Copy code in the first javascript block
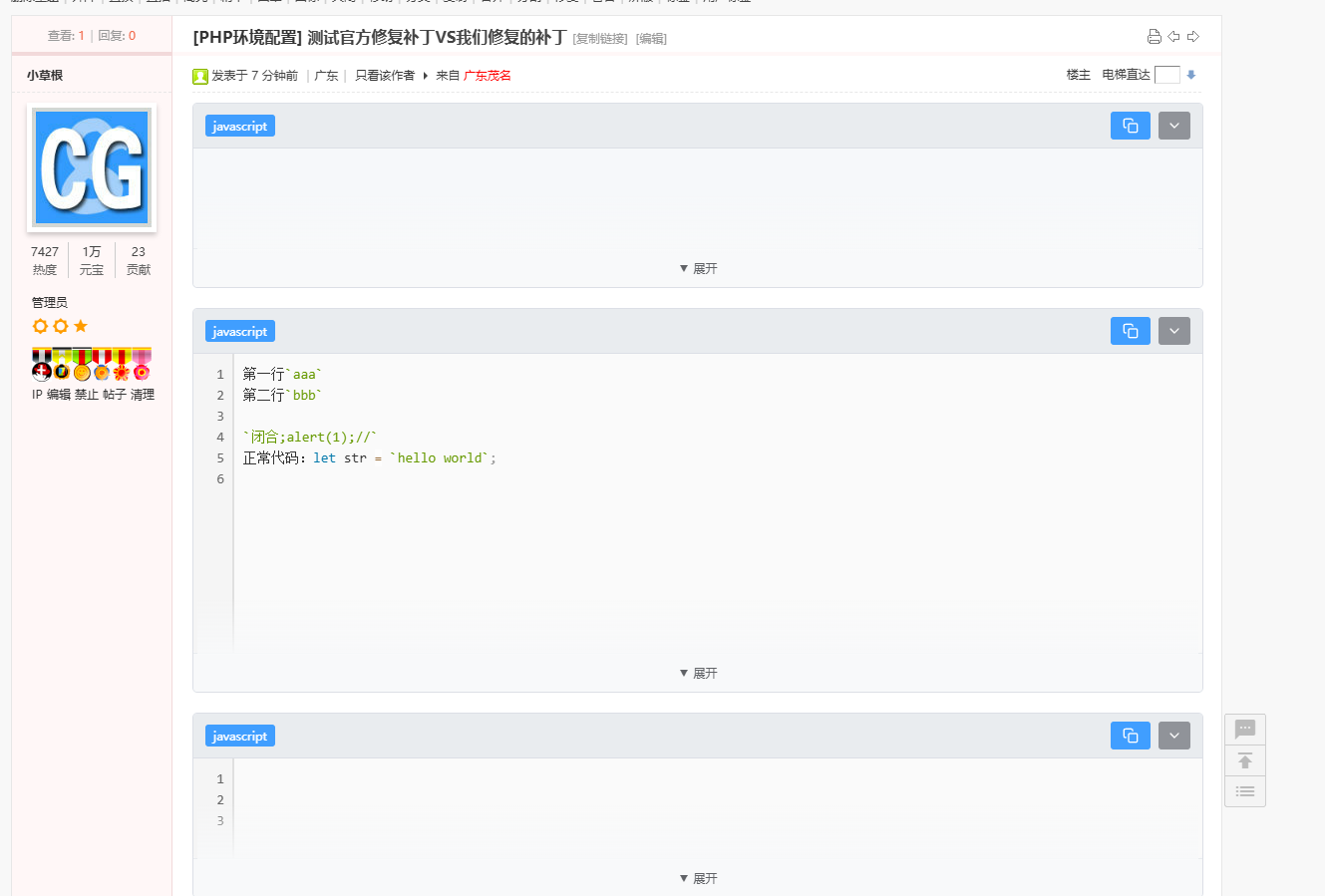 tap(1131, 126)
